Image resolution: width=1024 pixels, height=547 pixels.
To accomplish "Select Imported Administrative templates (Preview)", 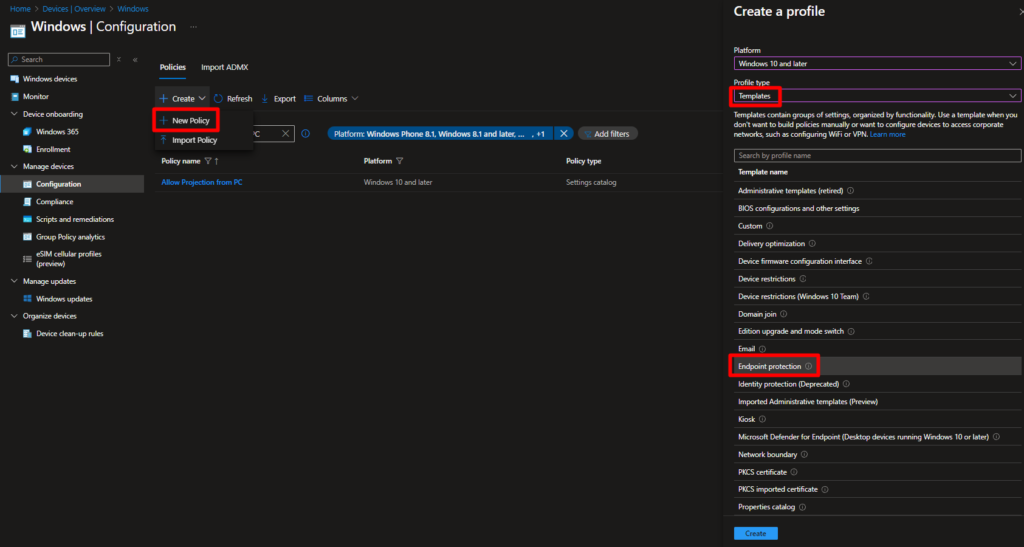I will (x=877, y=402).
